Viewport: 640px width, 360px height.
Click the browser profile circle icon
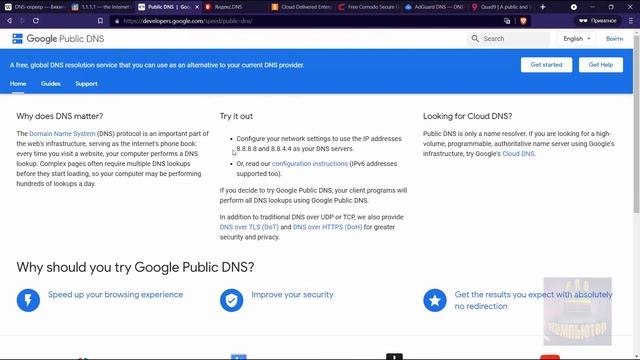(x=573, y=7)
